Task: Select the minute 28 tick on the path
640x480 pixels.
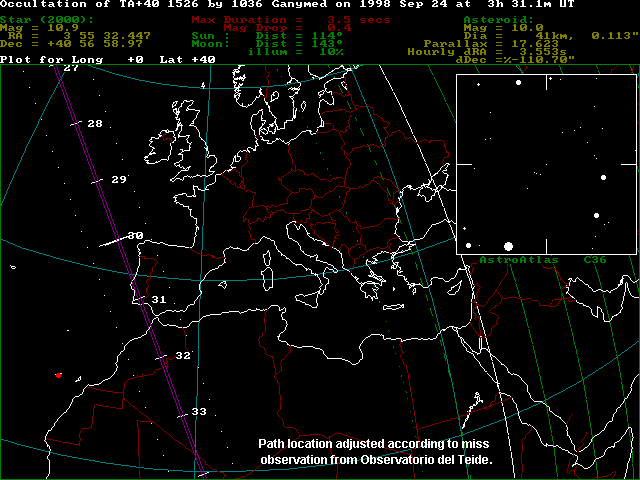Action: pyautogui.click(x=76, y=125)
